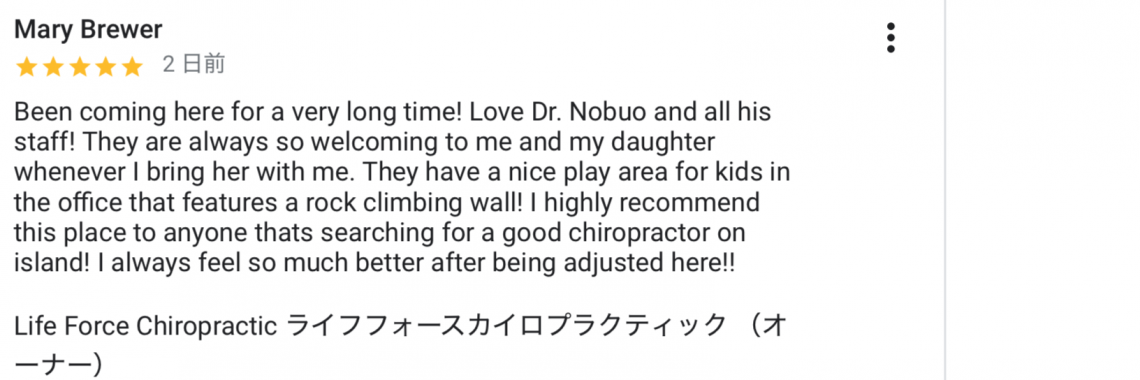Click the vertical divider line beside the review
Image resolution: width=1140 pixels, height=380 pixels.
[x=944, y=190]
